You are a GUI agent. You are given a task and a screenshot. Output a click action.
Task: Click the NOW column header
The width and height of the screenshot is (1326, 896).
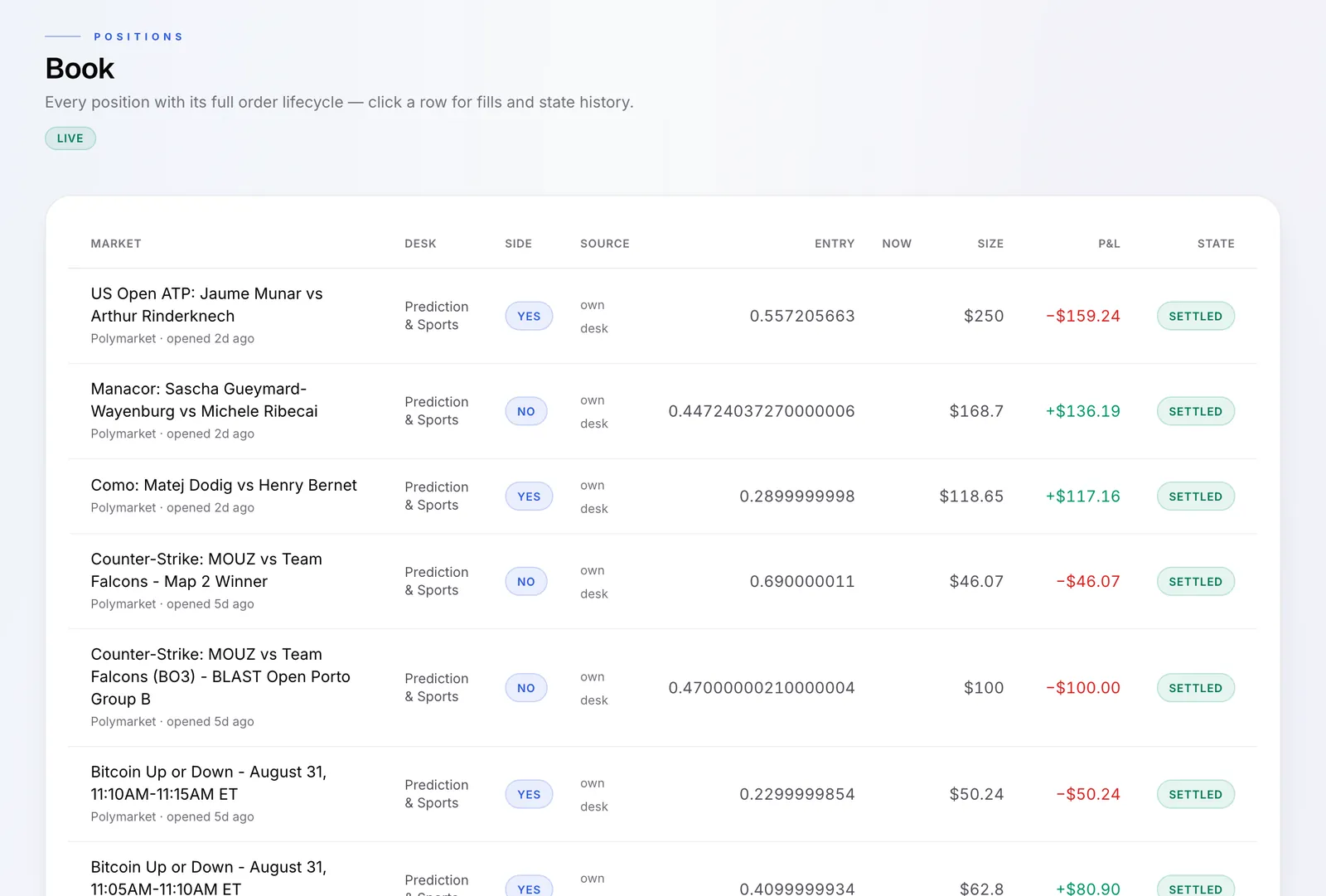pyautogui.click(x=897, y=244)
